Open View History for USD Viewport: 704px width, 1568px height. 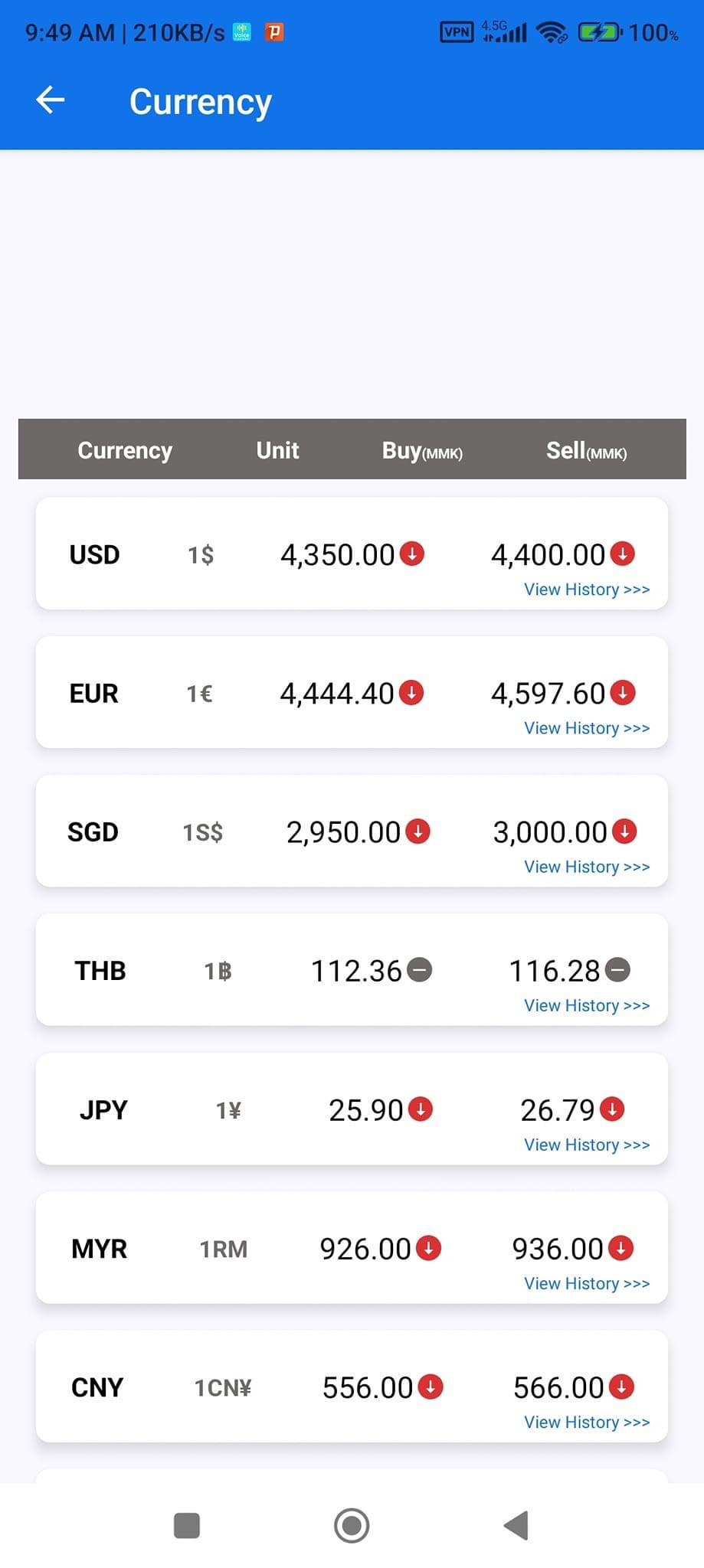[587, 590]
